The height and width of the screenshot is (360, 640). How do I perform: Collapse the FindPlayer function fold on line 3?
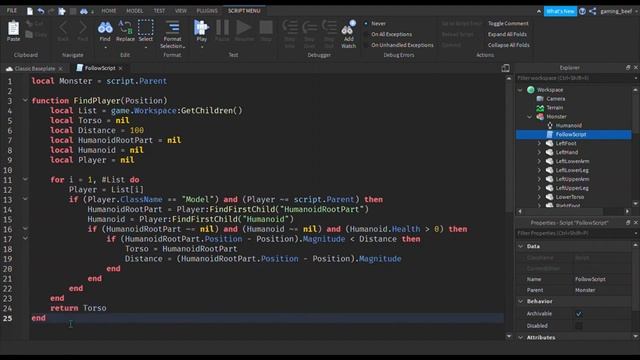pos(25,100)
